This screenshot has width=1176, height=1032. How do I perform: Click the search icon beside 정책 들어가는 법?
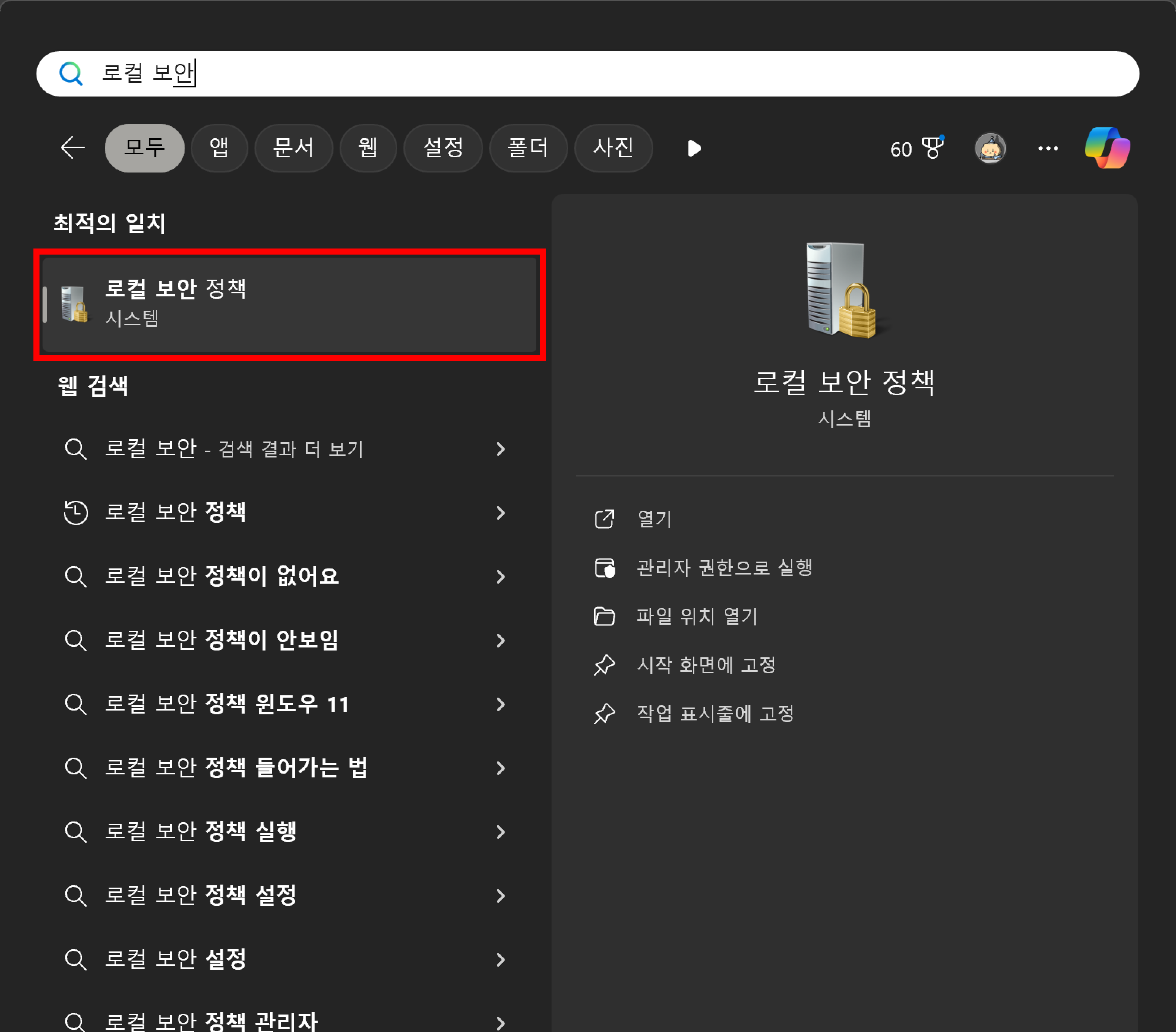point(75,768)
